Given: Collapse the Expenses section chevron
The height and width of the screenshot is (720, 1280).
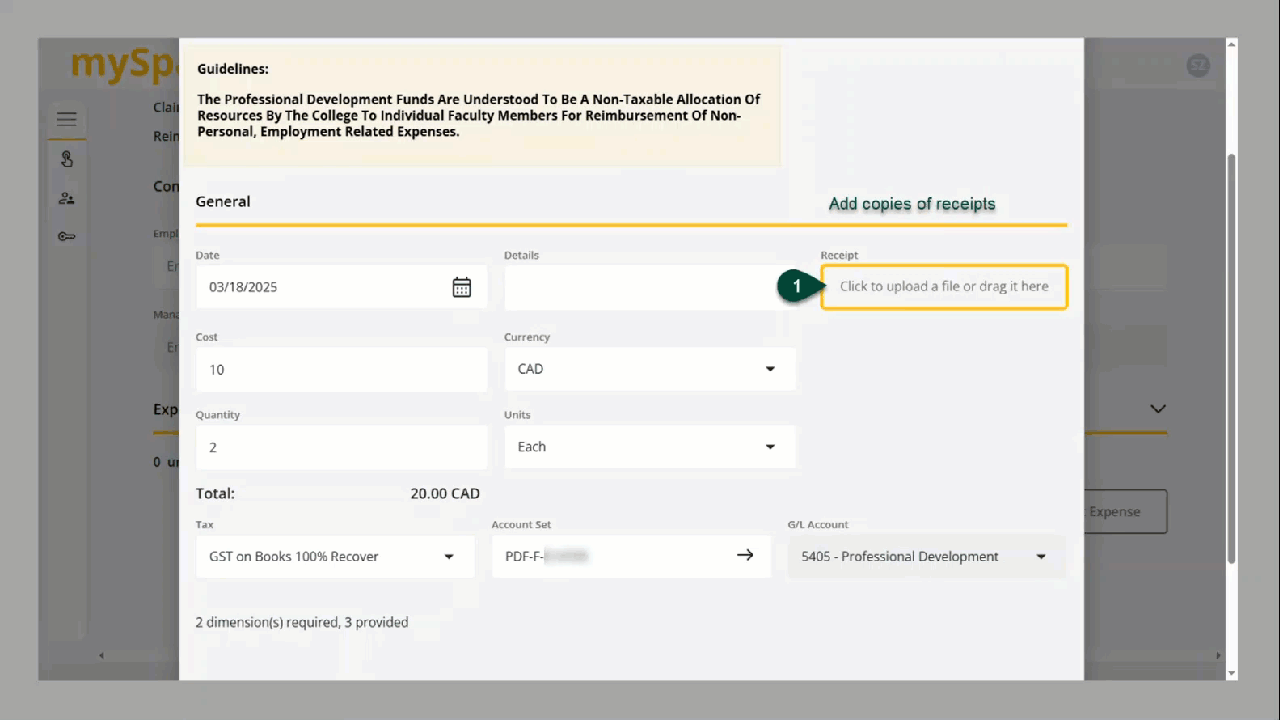Looking at the screenshot, I should tap(1158, 409).
